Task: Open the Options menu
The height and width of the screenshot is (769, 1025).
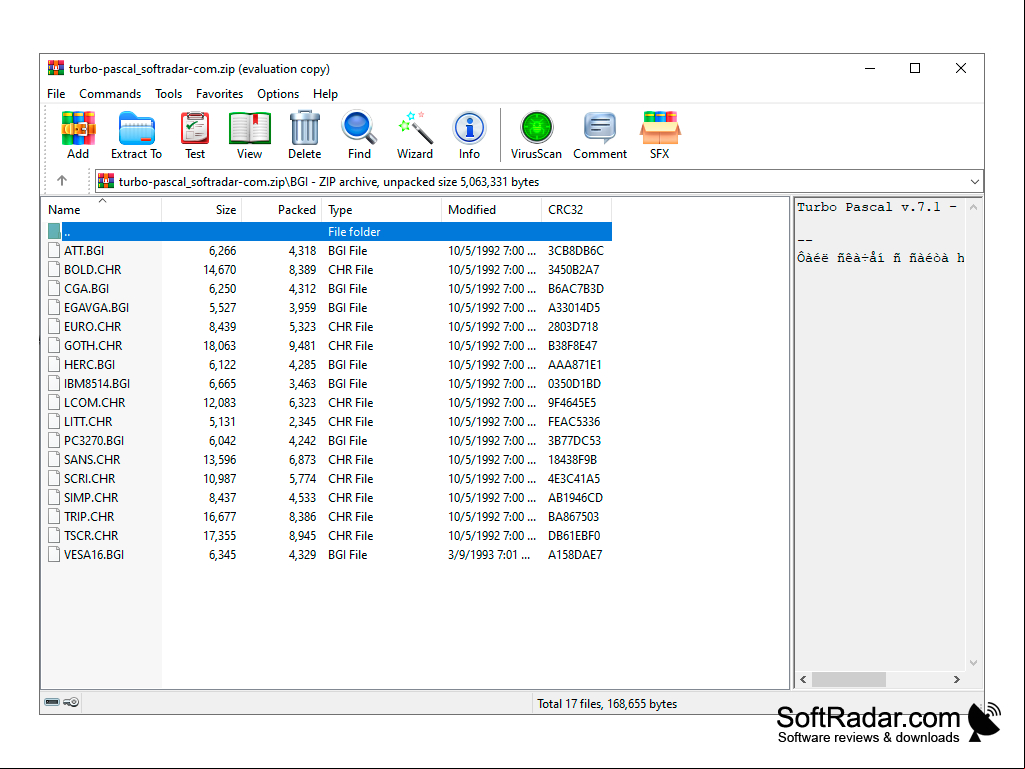Action: (x=278, y=94)
